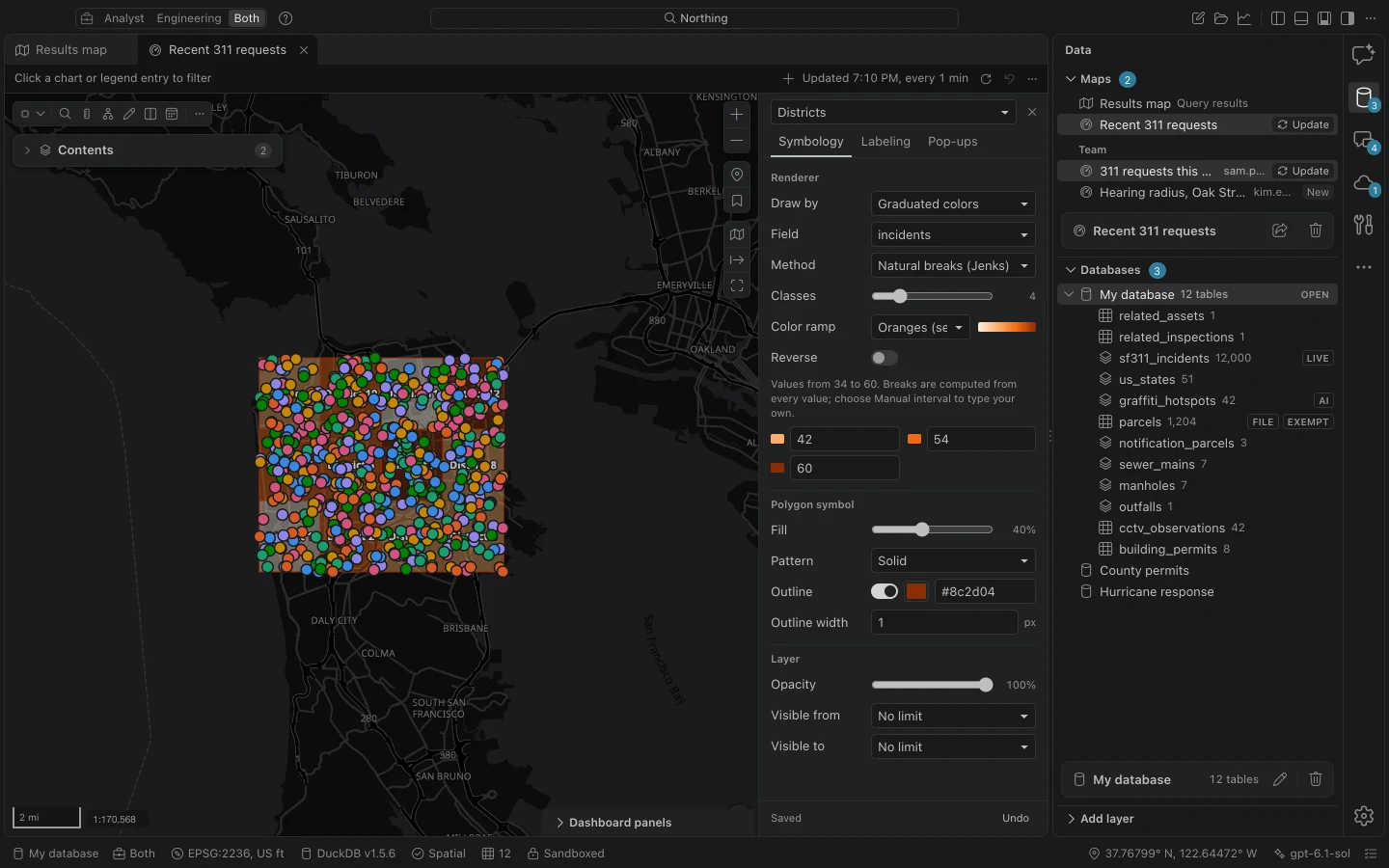Open the Districts layer dropdown
The image size is (1389, 868).
[893, 113]
